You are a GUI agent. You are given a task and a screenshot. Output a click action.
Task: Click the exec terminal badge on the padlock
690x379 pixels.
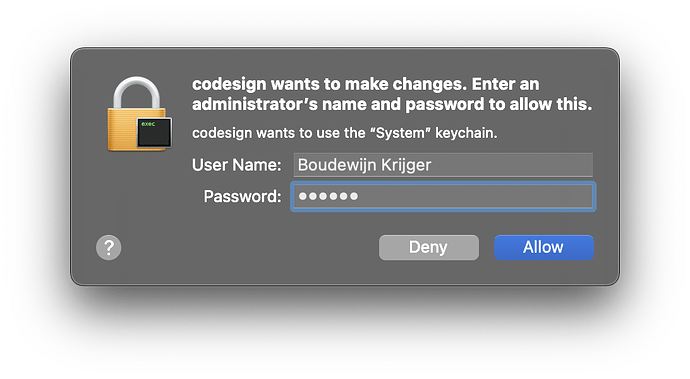154,132
